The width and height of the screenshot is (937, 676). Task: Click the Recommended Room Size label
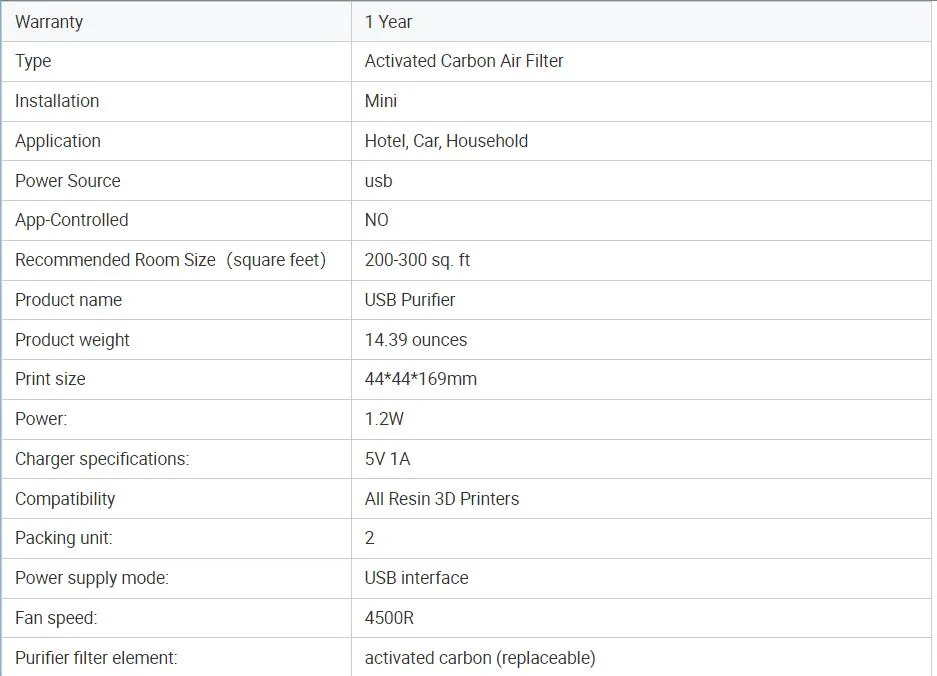click(170, 260)
